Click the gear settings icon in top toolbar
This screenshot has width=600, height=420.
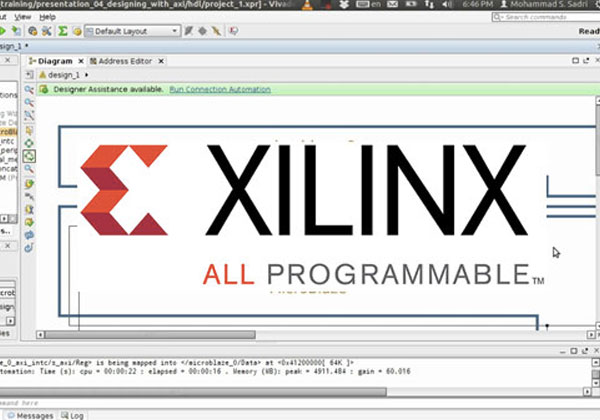(x=33, y=31)
